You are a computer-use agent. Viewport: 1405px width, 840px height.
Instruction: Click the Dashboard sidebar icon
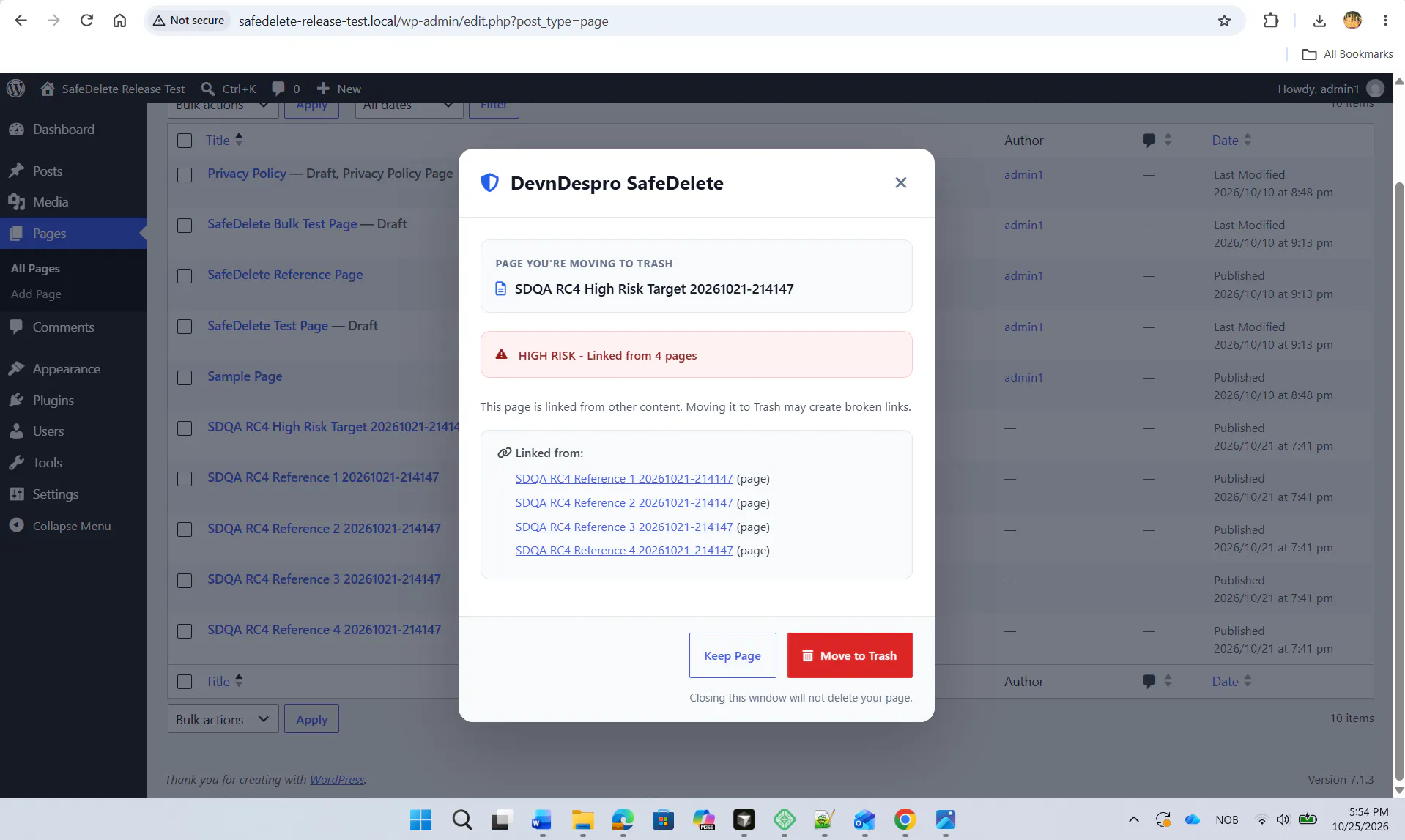coord(17,129)
